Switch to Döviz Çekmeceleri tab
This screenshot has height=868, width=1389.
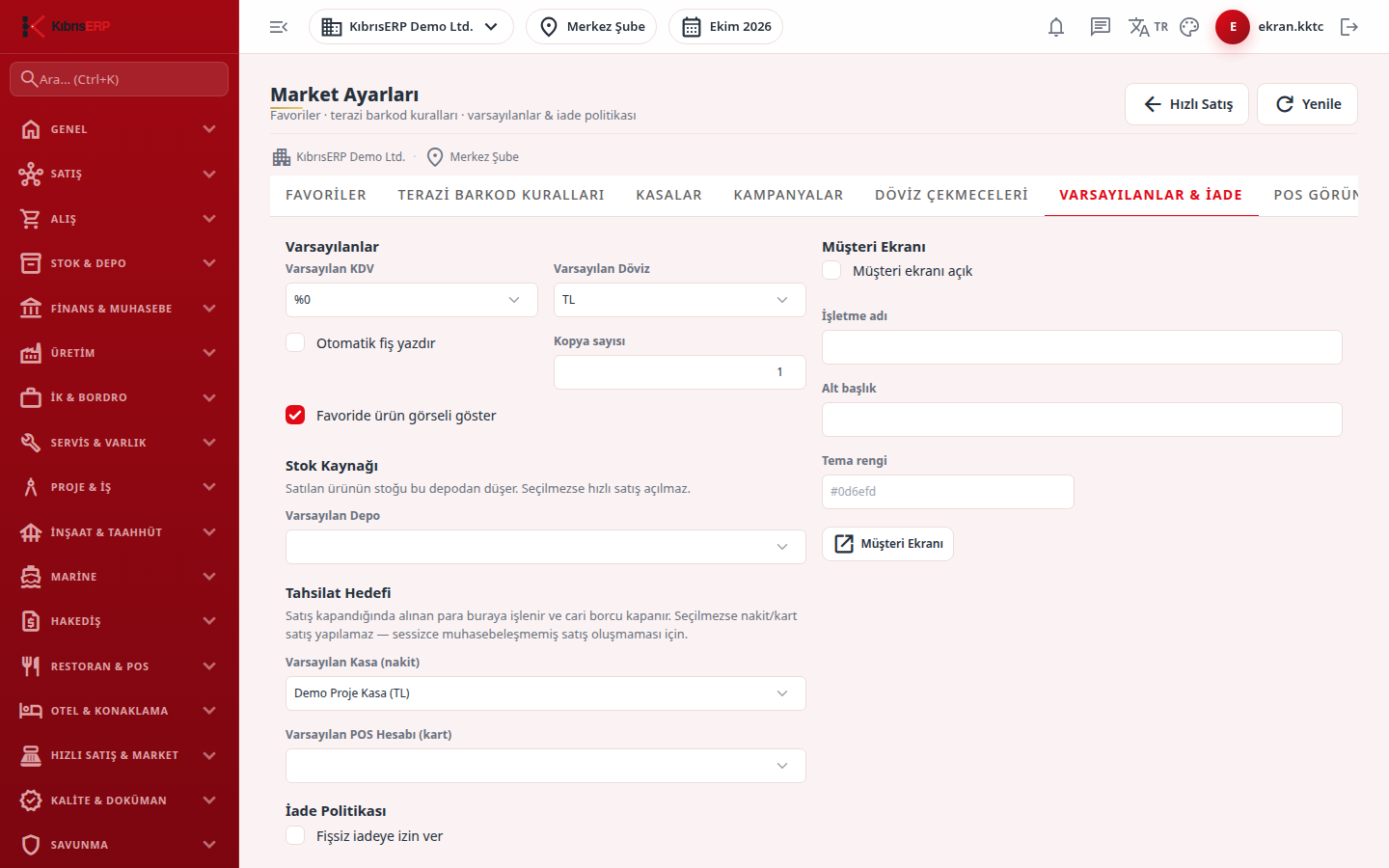(952, 195)
